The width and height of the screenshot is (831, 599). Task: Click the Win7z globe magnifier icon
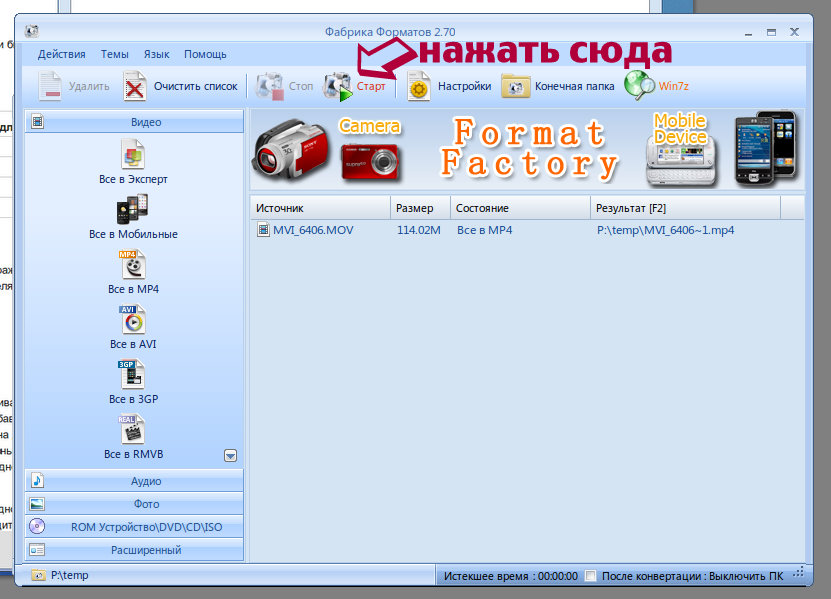point(639,85)
